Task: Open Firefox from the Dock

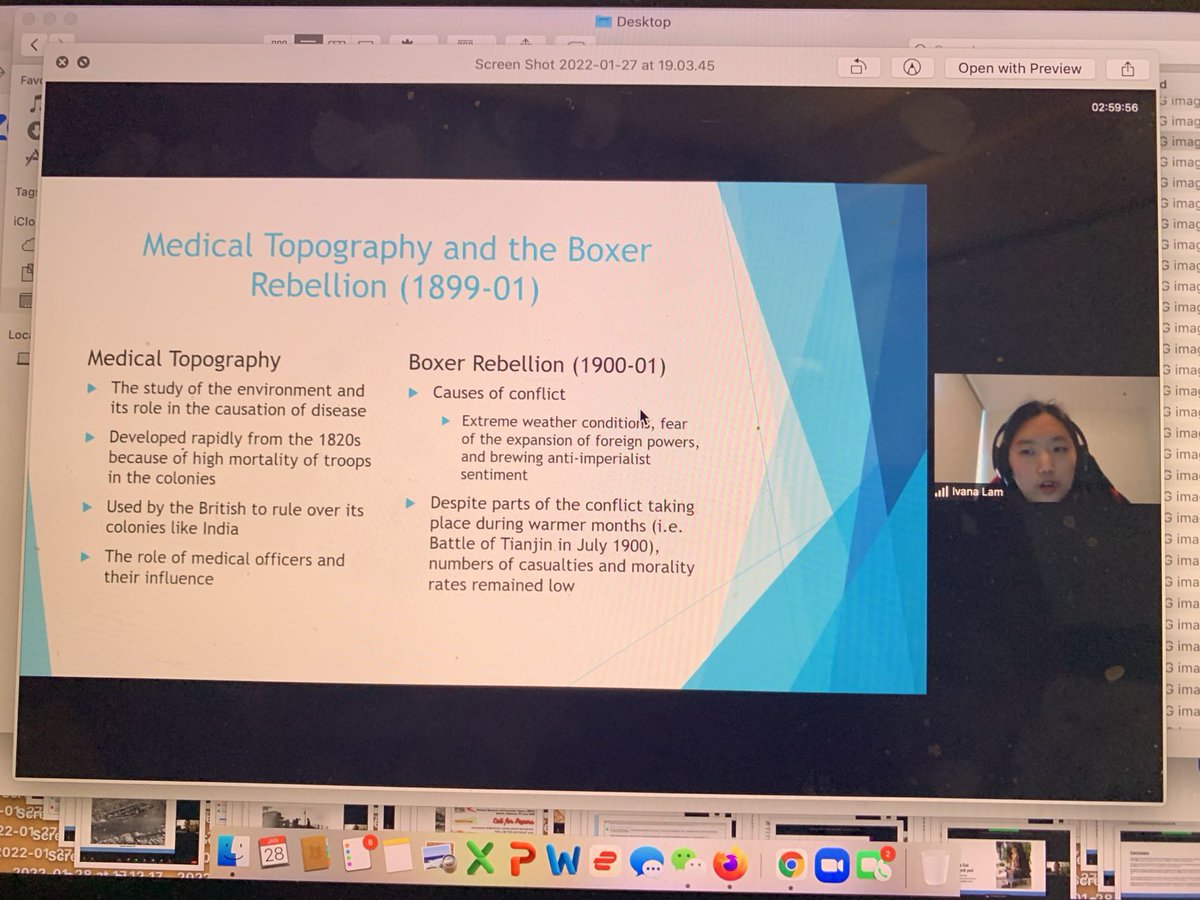Action: tap(730, 862)
